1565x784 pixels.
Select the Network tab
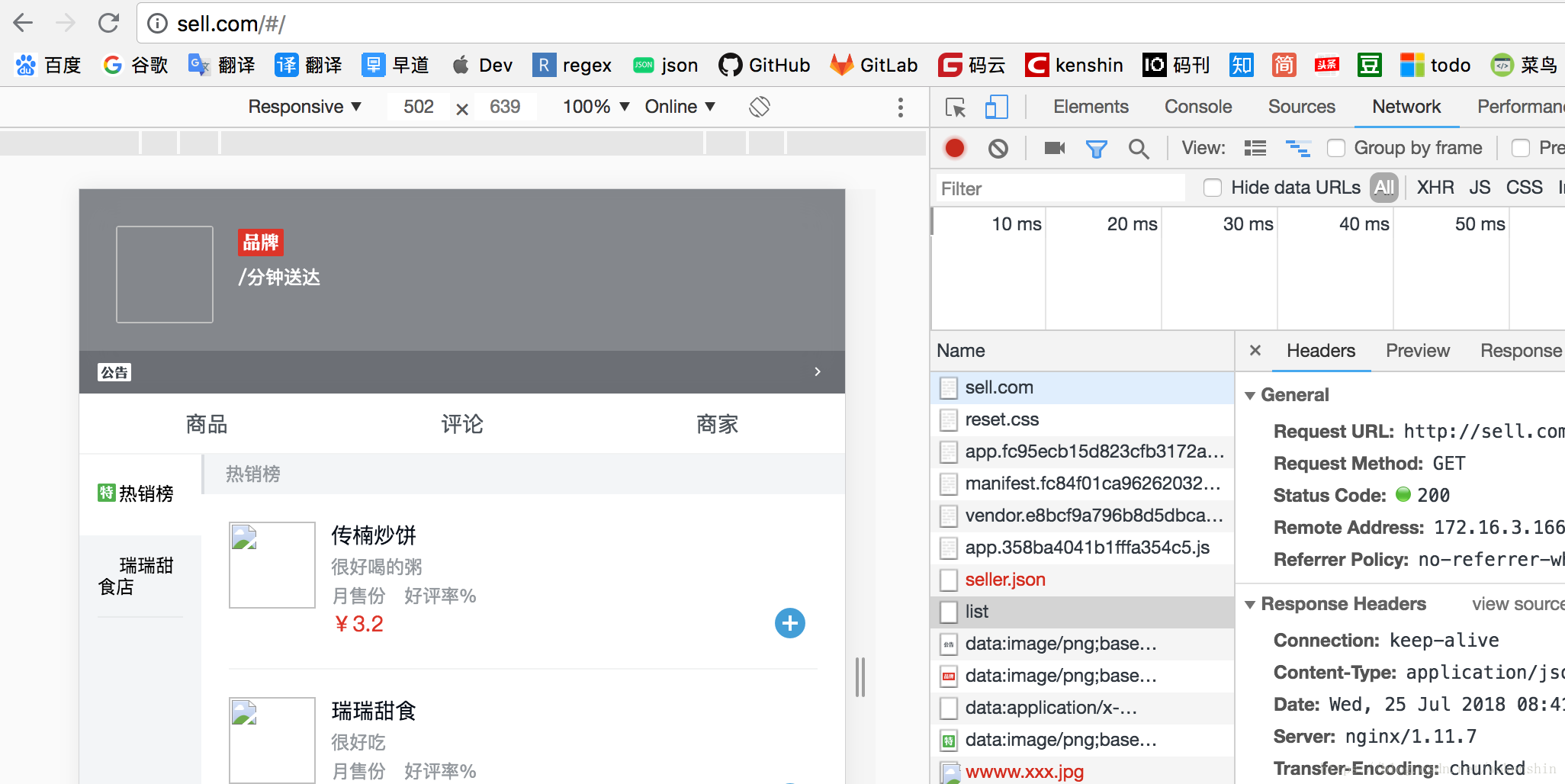point(1406,107)
